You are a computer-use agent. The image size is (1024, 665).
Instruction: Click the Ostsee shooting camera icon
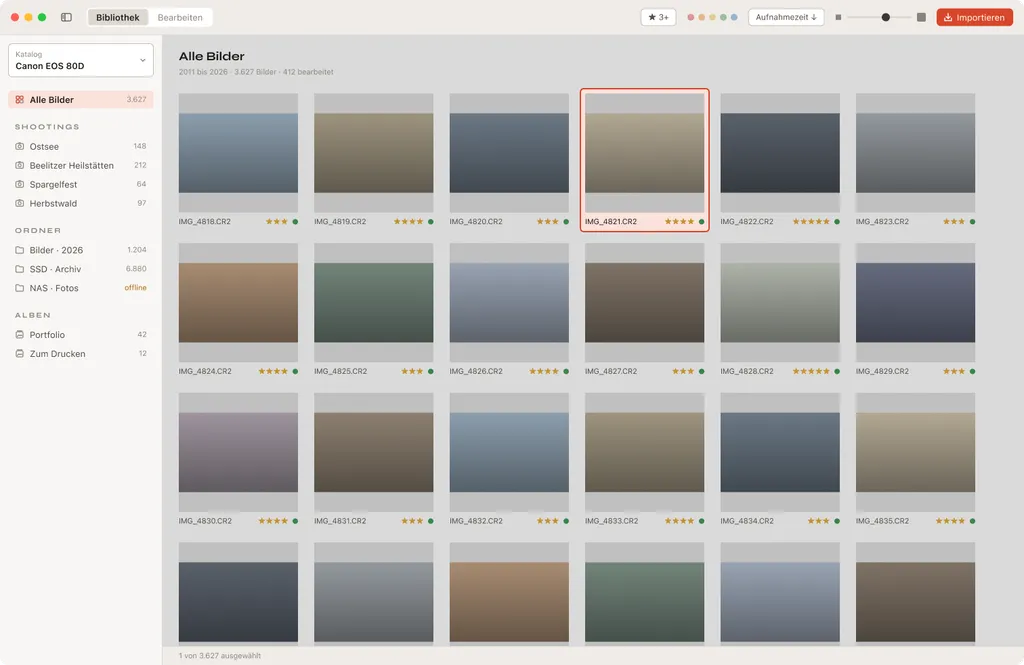click(20, 146)
